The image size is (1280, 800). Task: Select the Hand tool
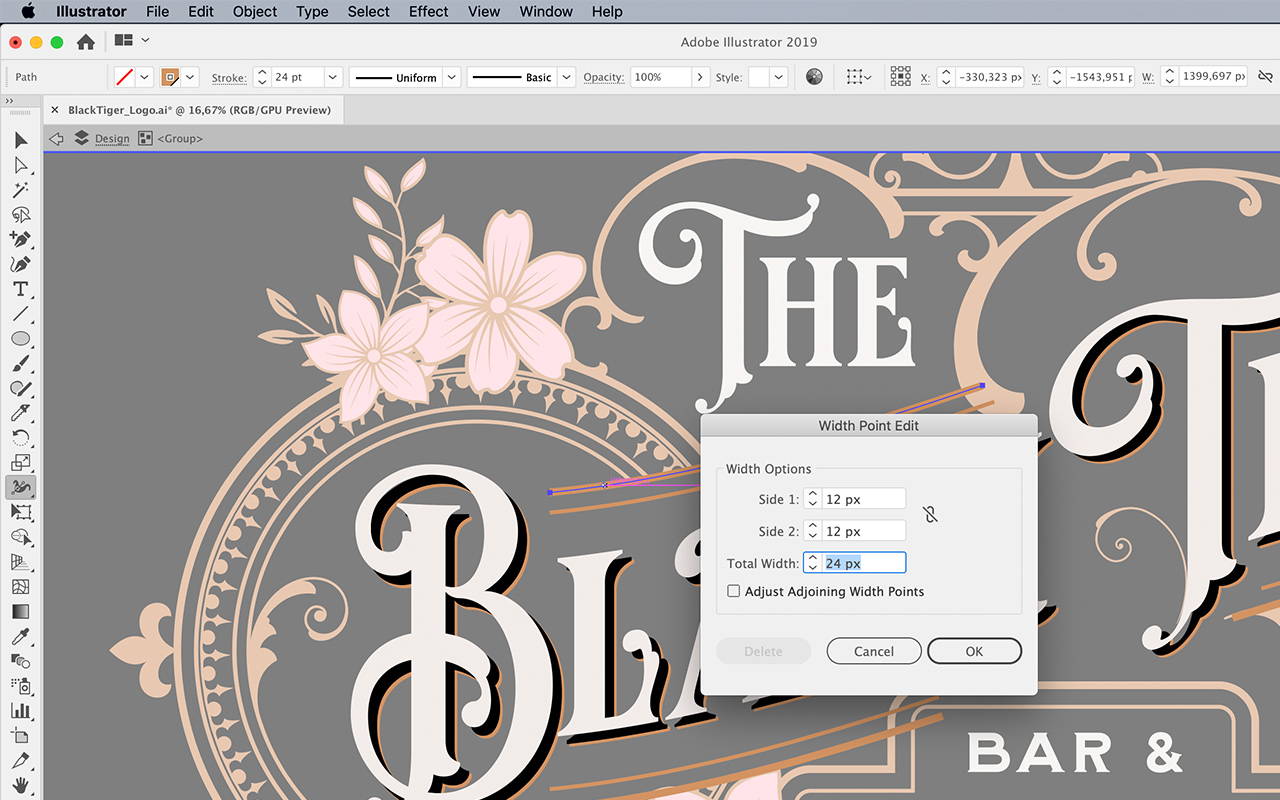pos(20,785)
